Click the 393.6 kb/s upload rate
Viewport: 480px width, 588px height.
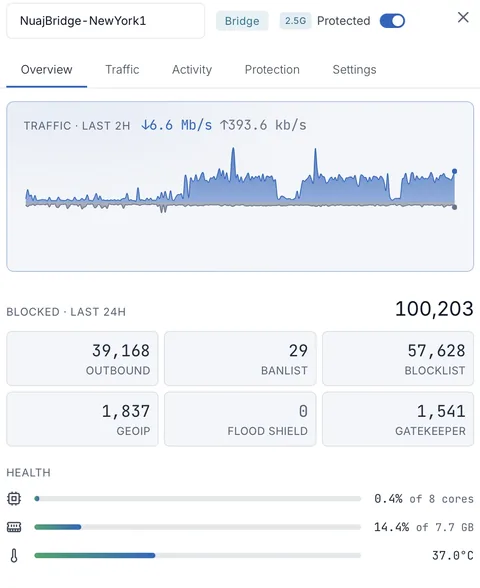[x=263, y=125]
